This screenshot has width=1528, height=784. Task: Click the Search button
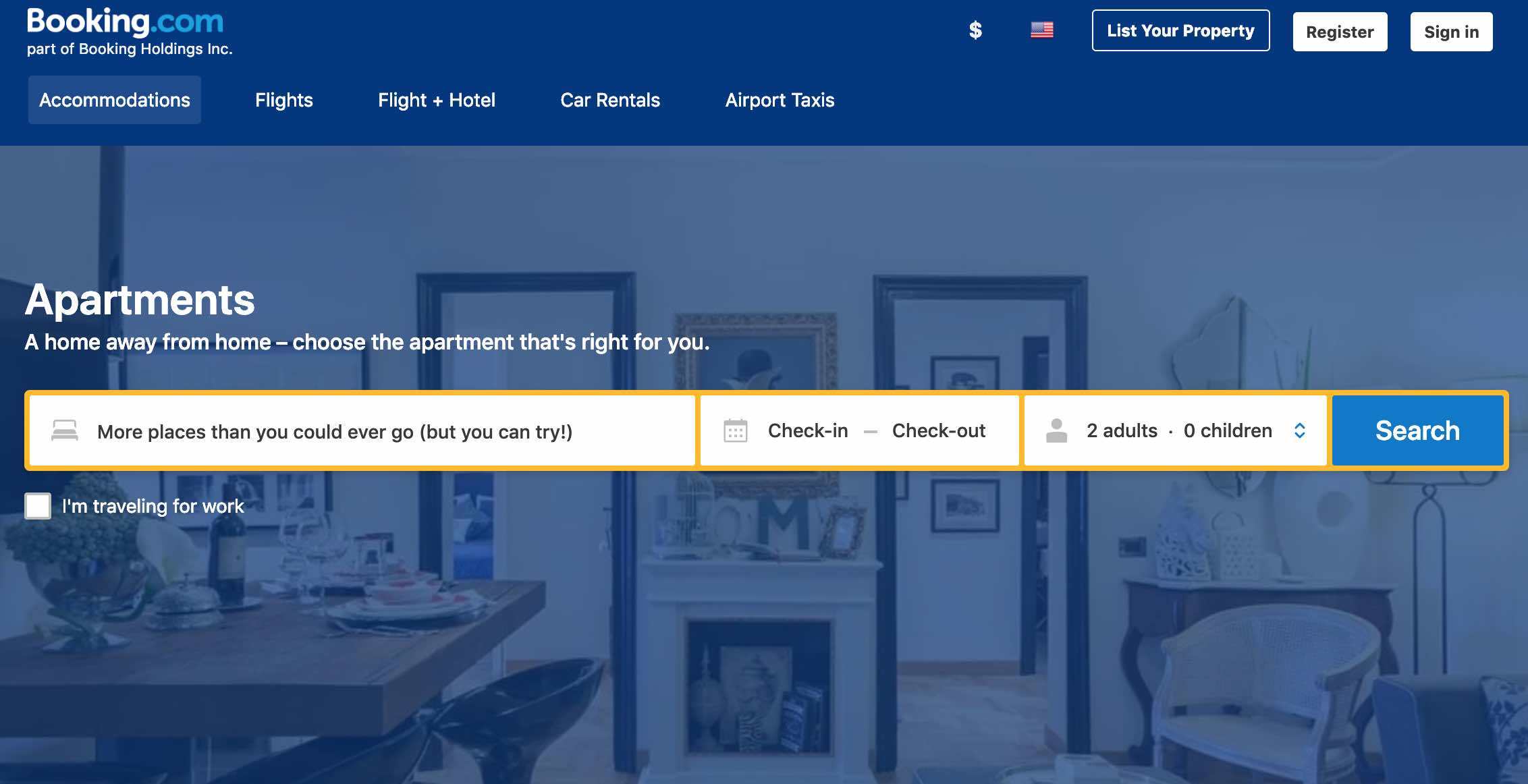[x=1417, y=430]
